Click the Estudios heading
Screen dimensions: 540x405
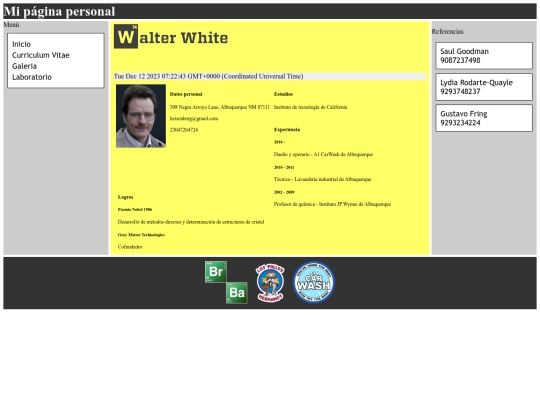[x=283, y=94]
